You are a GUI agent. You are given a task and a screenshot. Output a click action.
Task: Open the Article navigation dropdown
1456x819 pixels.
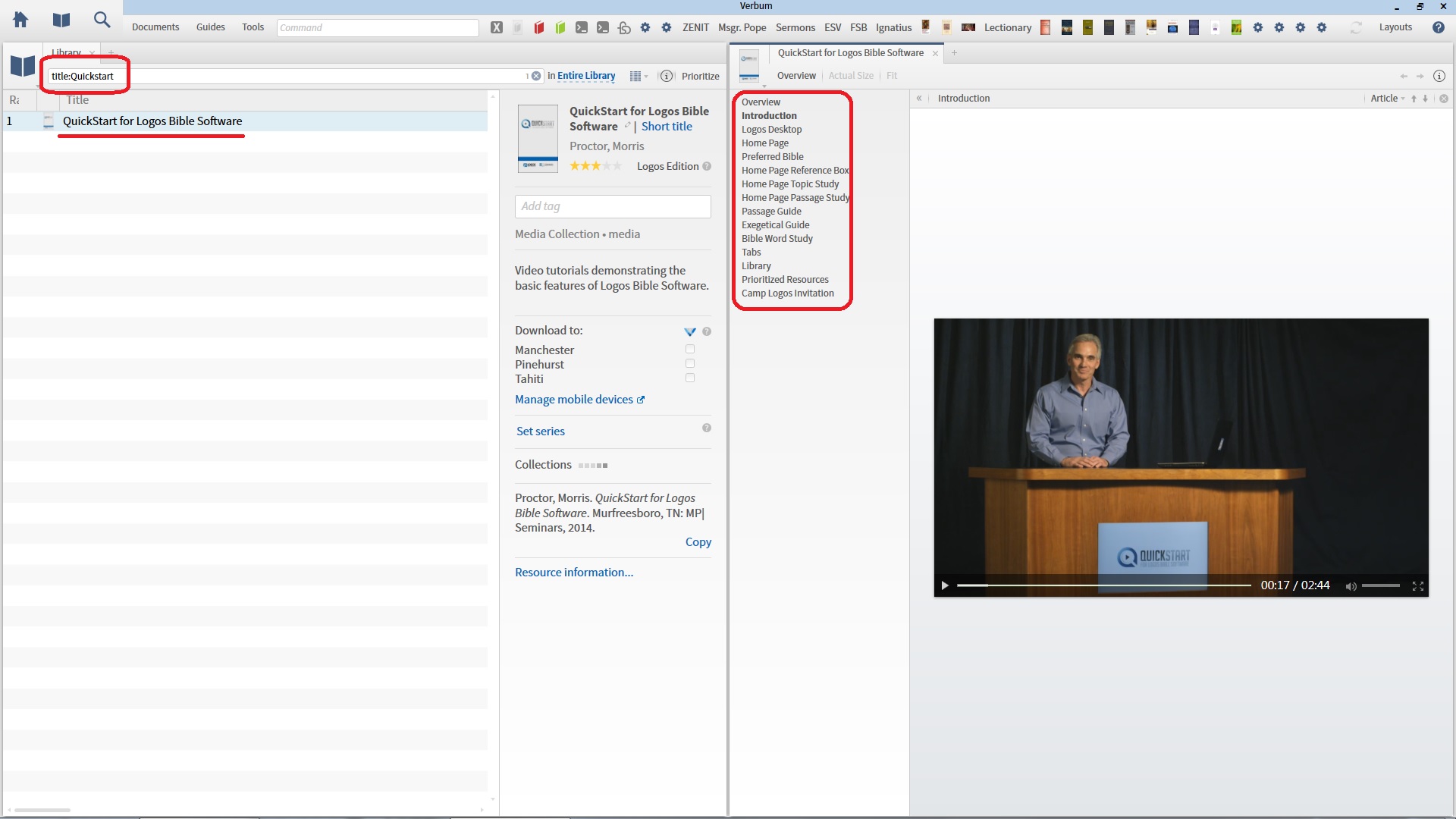(x=1387, y=99)
